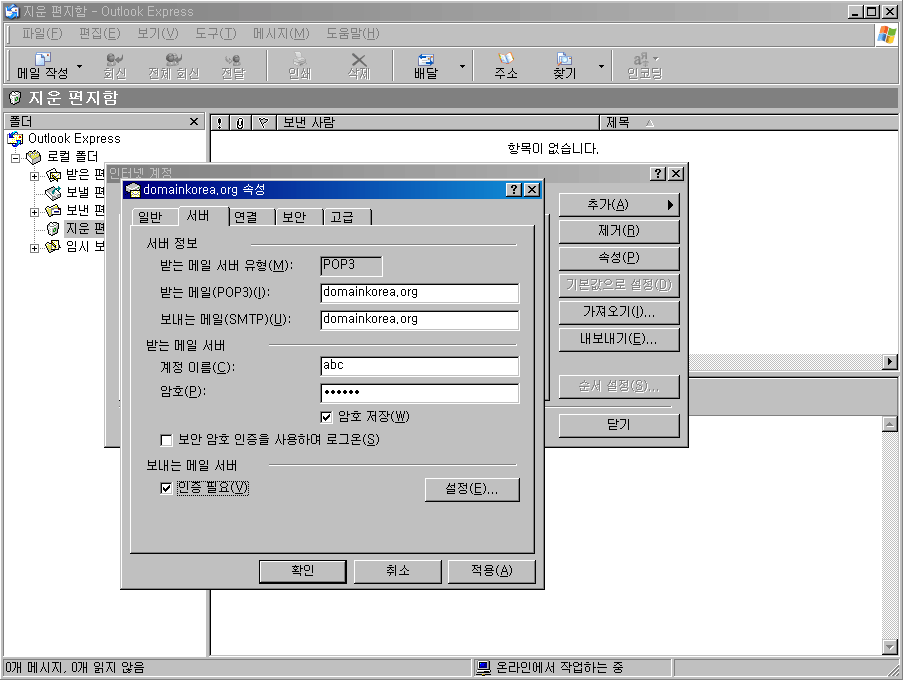This screenshot has width=903, height=680.
Task: Click the 속성(P) button in 인터넷 계정
Action: click(619, 259)
